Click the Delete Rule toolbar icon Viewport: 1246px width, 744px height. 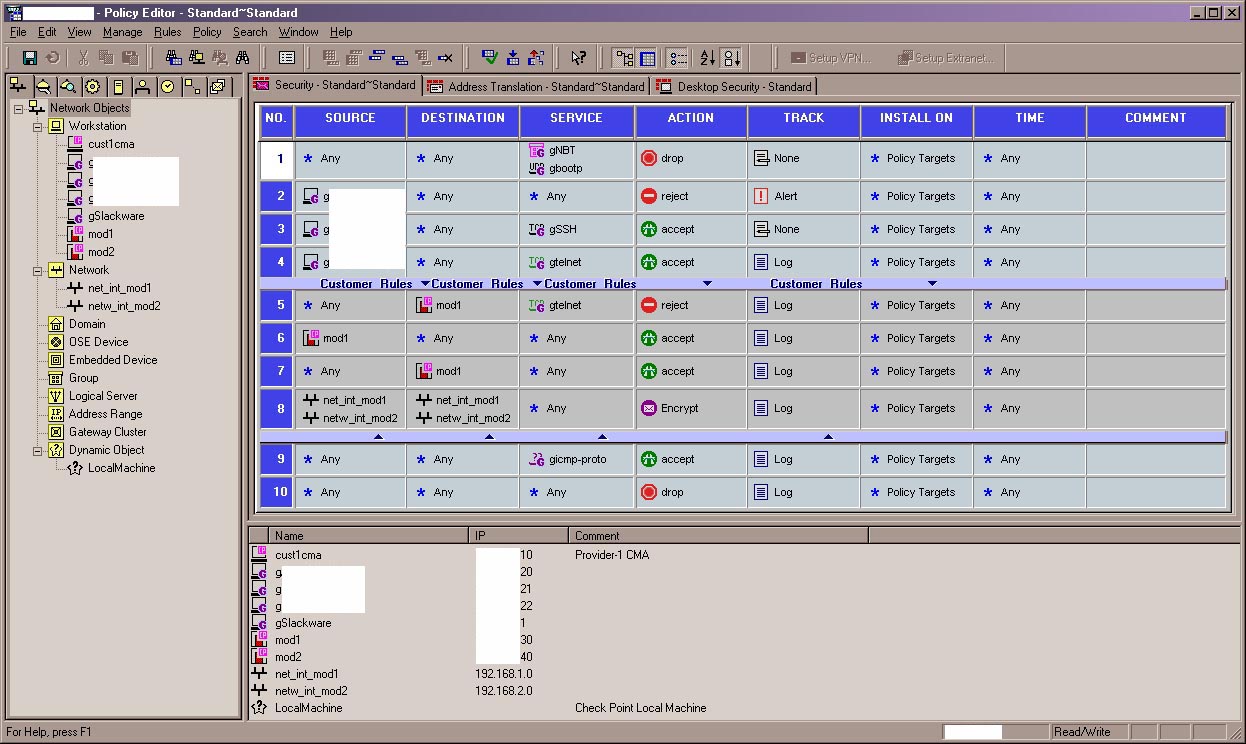click(445, 58)
